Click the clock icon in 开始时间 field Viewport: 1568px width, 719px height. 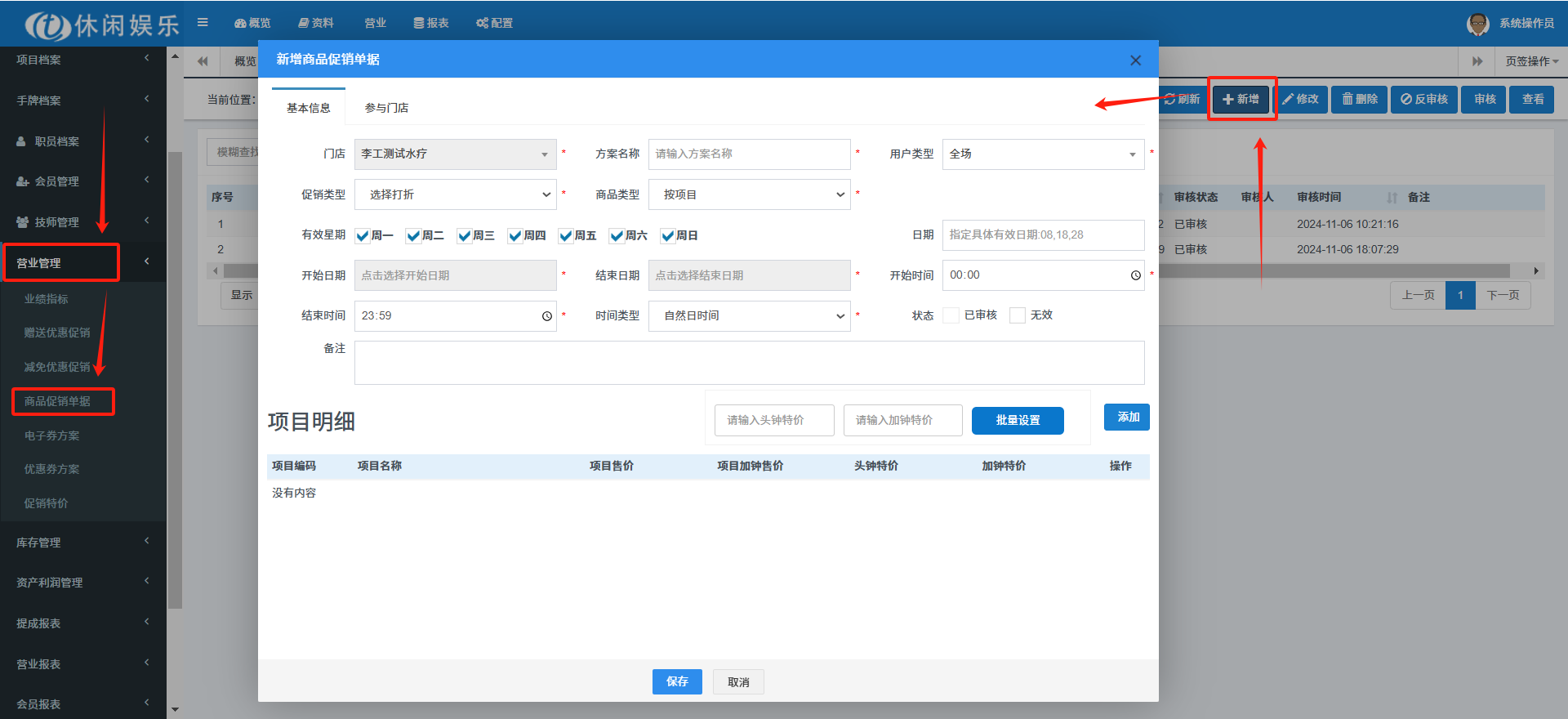click(x=1135, y=275)
